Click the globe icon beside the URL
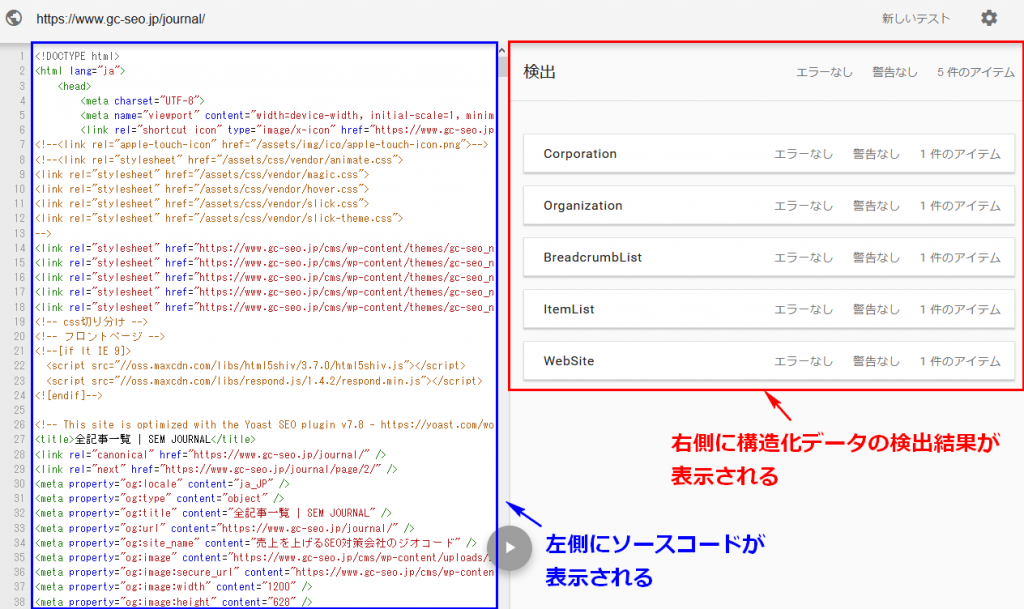Screen dimensions: 1024x609 pyautogui.click(x=14, y=18)
